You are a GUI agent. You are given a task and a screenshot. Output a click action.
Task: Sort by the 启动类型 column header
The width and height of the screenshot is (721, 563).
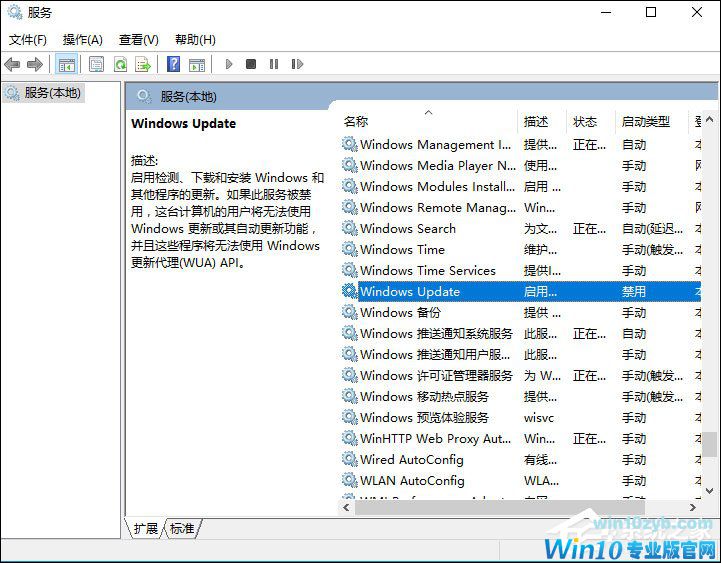(x=652, y=121)
